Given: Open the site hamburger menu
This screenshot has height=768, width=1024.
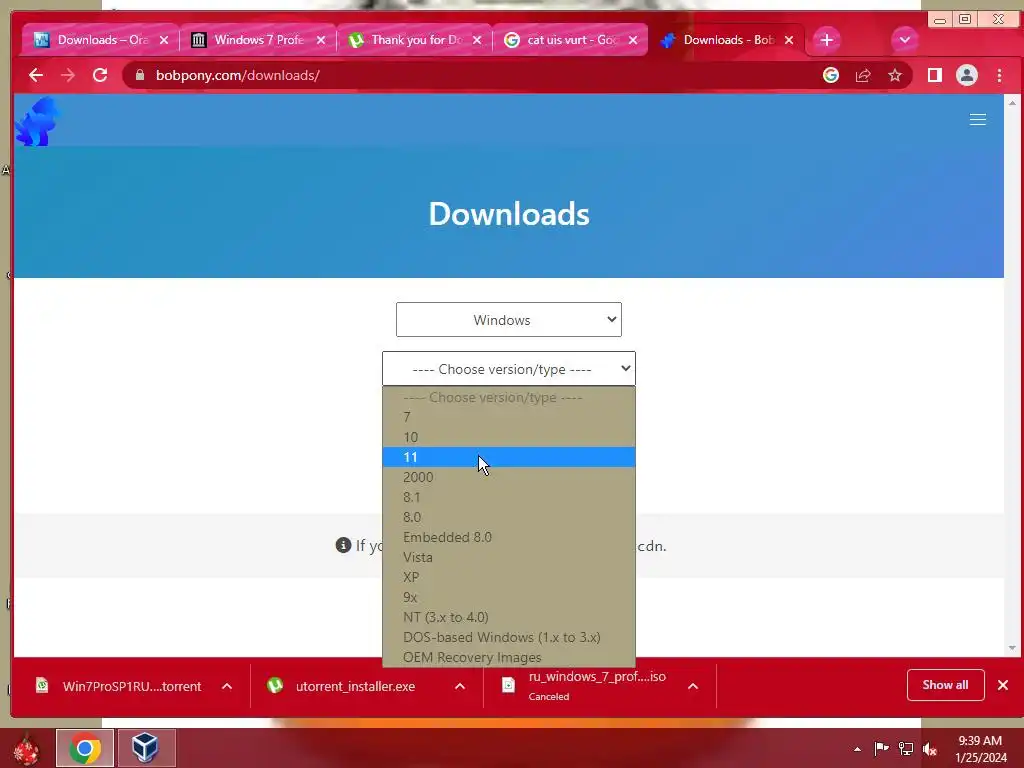Looking at the screenshot, I should click(978, 120).
